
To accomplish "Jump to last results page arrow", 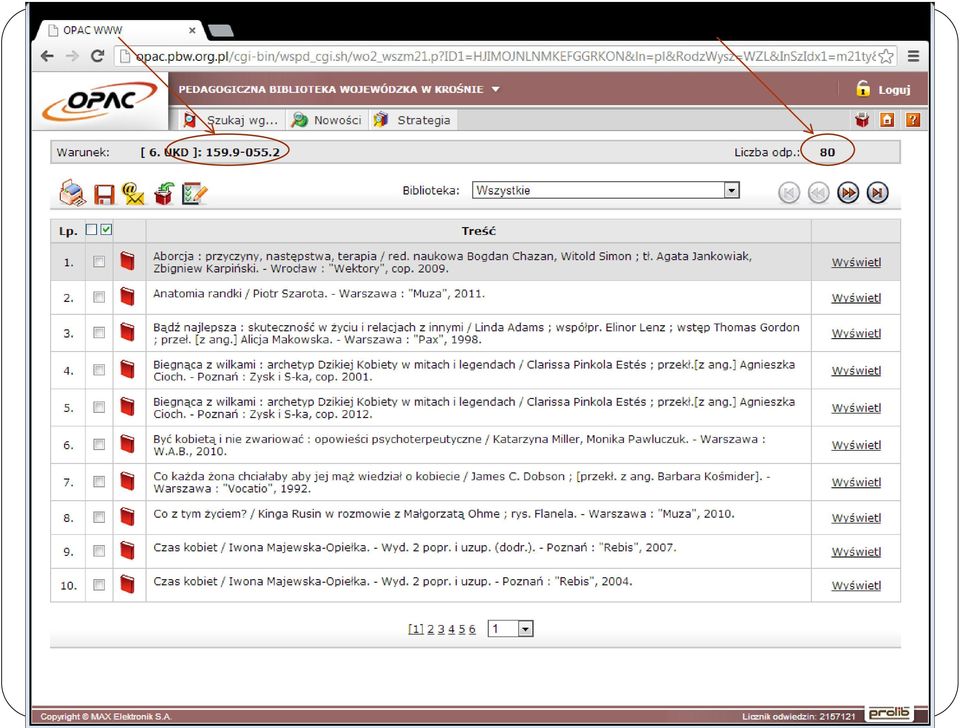I will pos(877,193).
